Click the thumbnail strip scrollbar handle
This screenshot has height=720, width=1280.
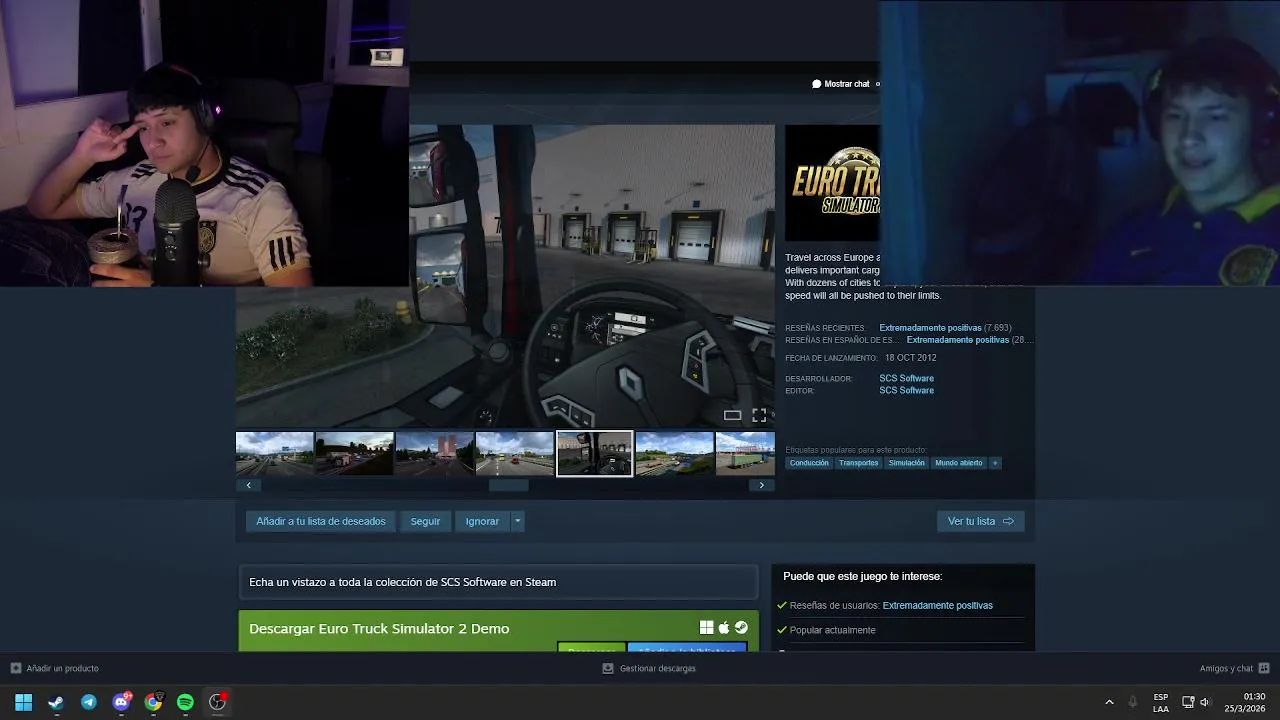coord(508,485)
